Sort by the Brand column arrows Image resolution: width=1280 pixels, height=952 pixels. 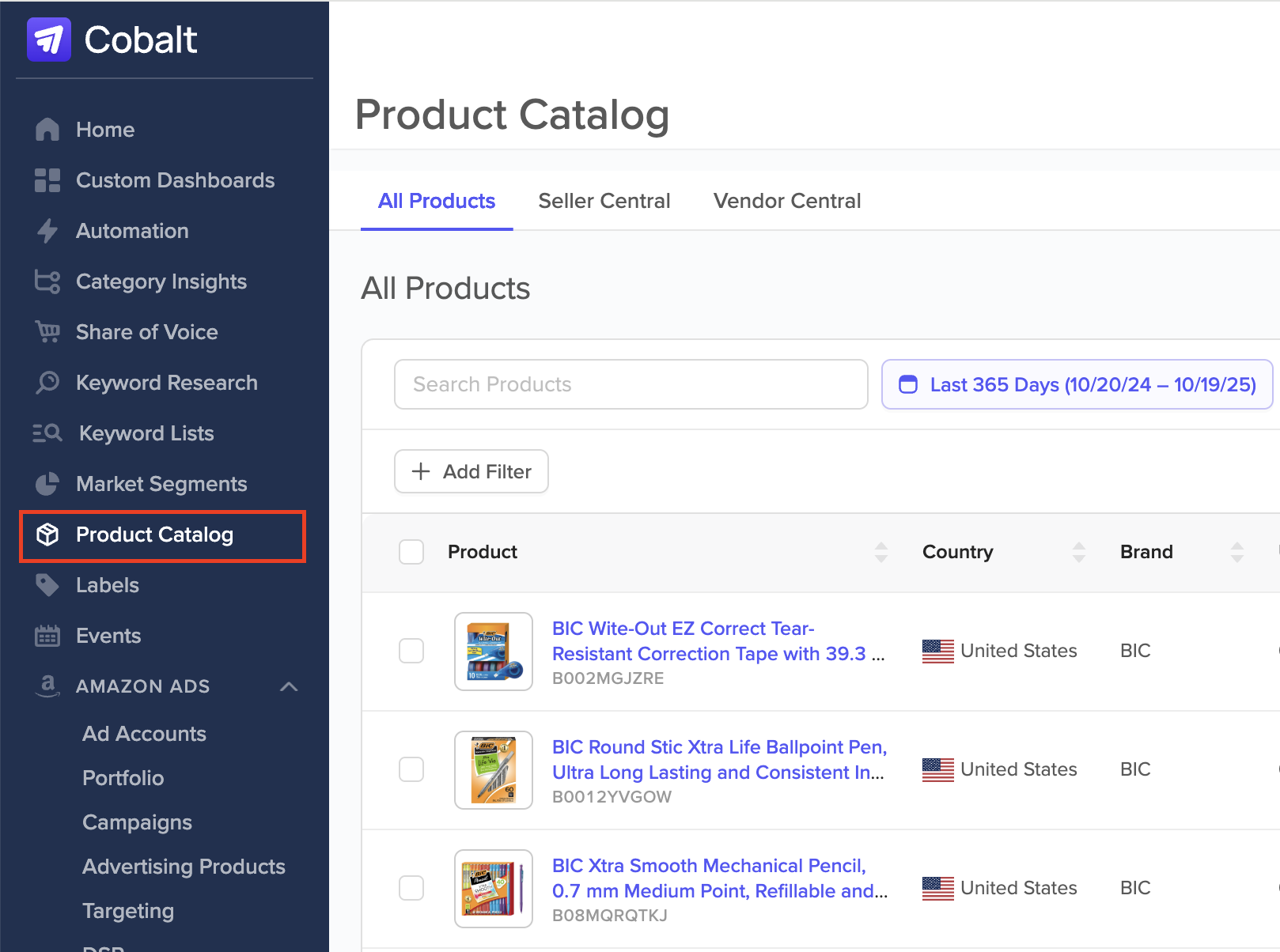click(1237, 552)
